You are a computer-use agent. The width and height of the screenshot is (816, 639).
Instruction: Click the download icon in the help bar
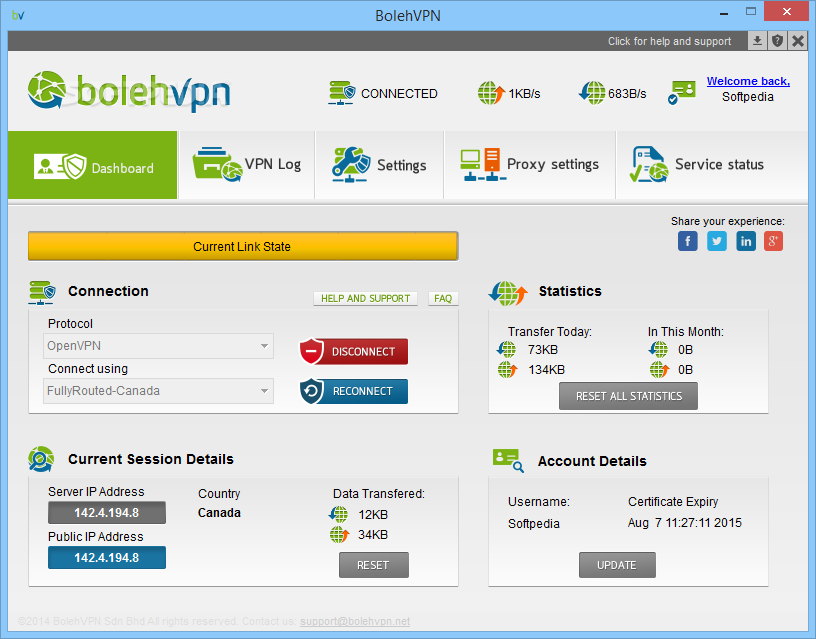click(758, 41)
